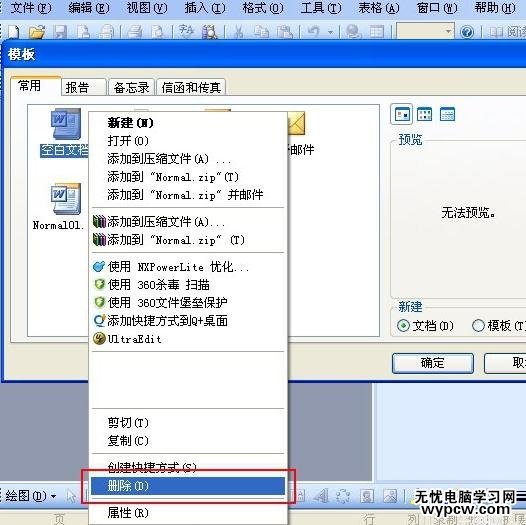526x525 pixels.
Task: Click the 确定 button in template dialog
Action: point(433,363)
